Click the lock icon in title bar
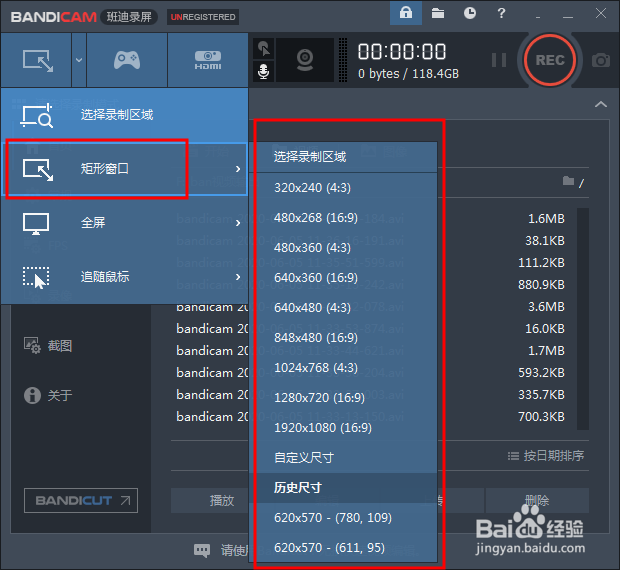Screen dimensions: 620x570 click(406, 13)
